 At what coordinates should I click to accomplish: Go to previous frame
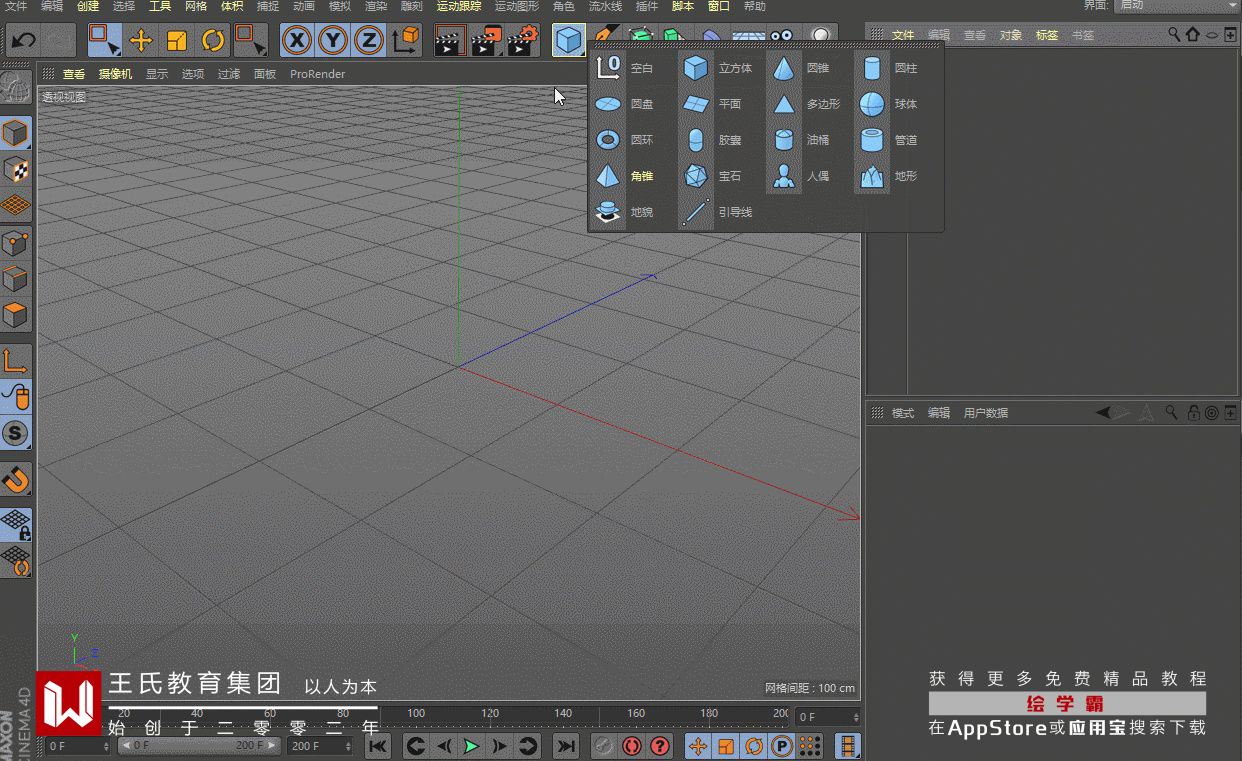tap(443, 746)
